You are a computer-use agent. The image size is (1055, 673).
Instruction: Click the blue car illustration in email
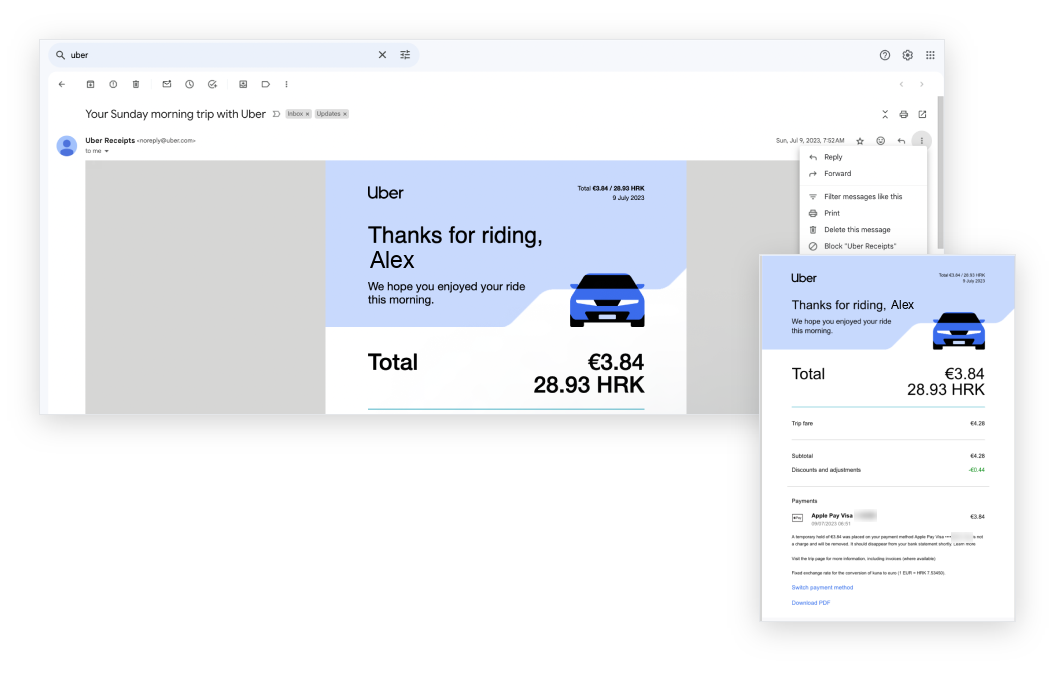tap(607, 300)
